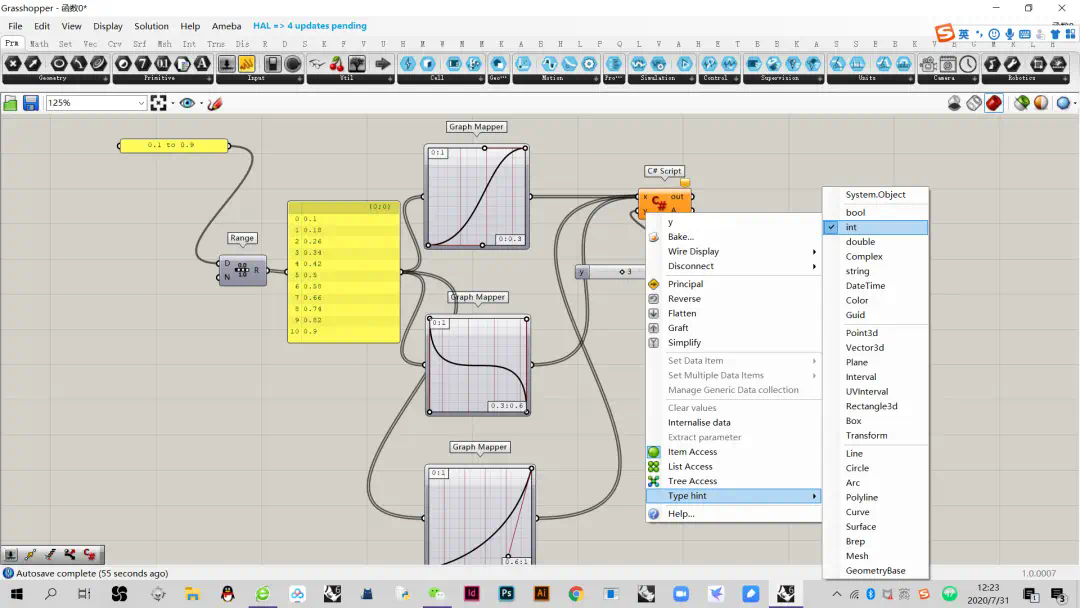Viewport: 1080px width, 608px height.
Task: Open Chrome from the taskbar
Action: pyautogui.click(x=576, y=594)
